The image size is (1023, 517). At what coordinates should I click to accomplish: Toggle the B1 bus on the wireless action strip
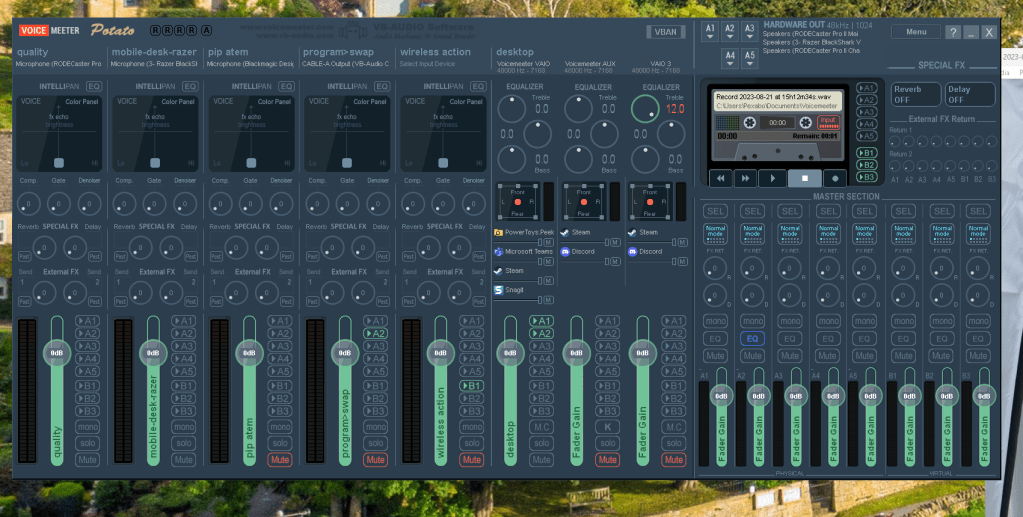[x=471, y=386]
